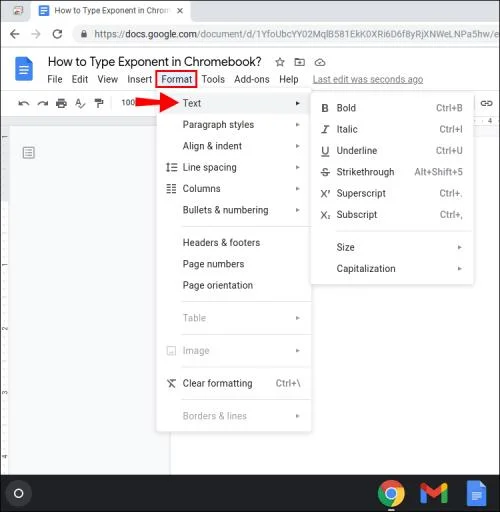This screenshot has width=500, height=512.
Task: Check the cloud save status icon
Action: click(x=320, y=62)
